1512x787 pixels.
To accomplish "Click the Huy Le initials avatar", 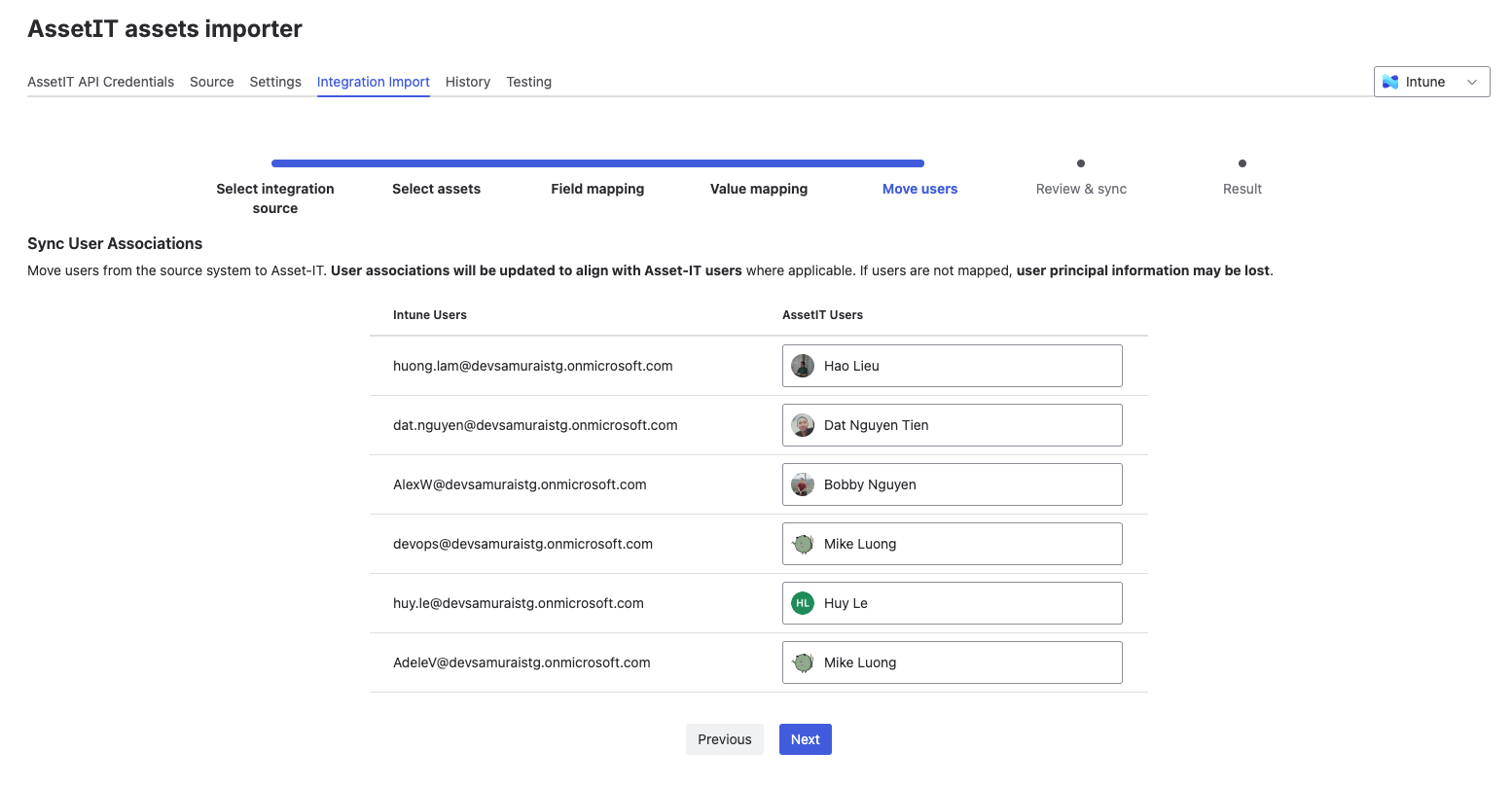I will (803, 603).
